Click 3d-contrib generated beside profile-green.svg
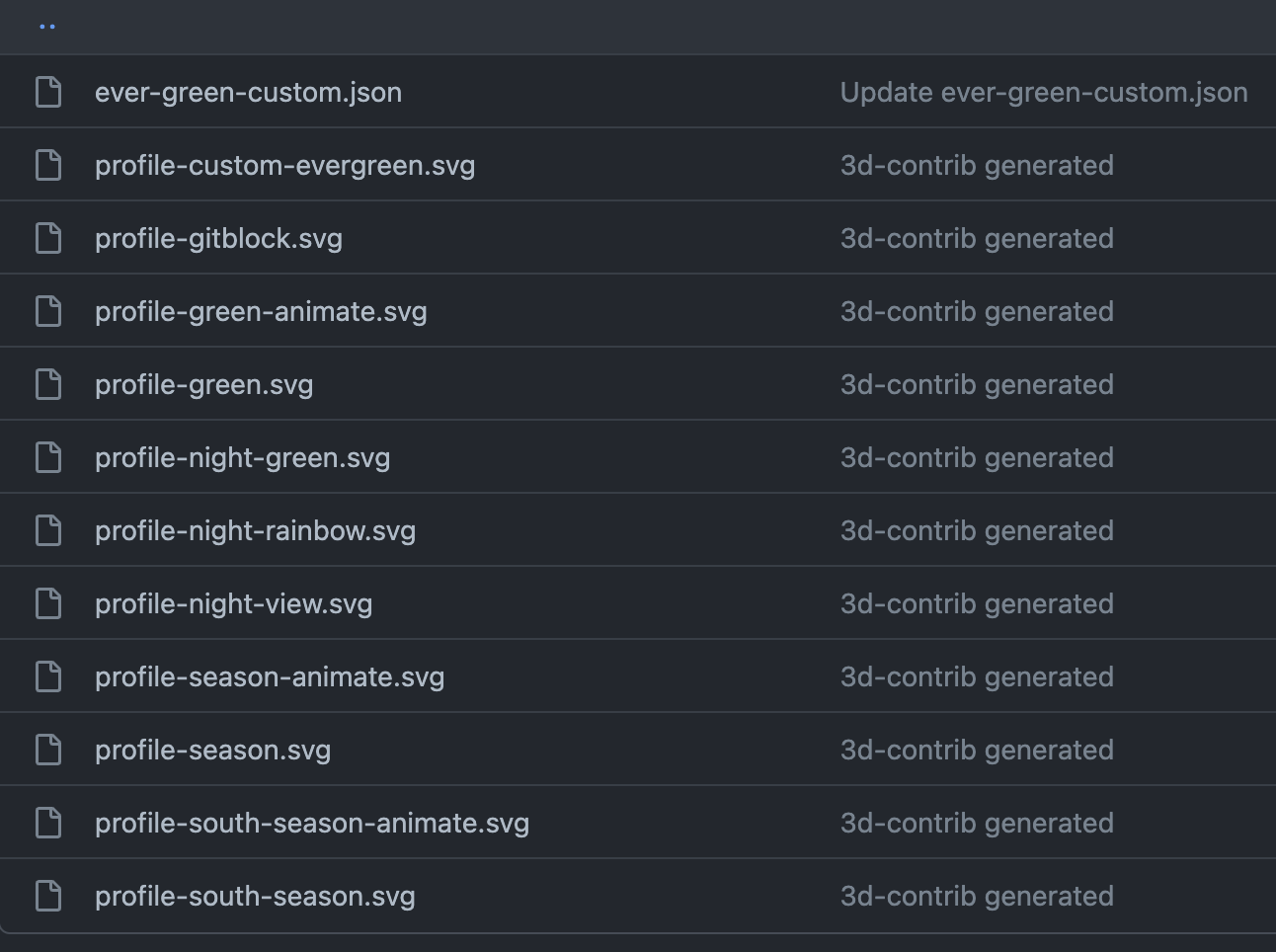Image resolution: width=1276 pixels, height=952 pixels. point(976,383)
